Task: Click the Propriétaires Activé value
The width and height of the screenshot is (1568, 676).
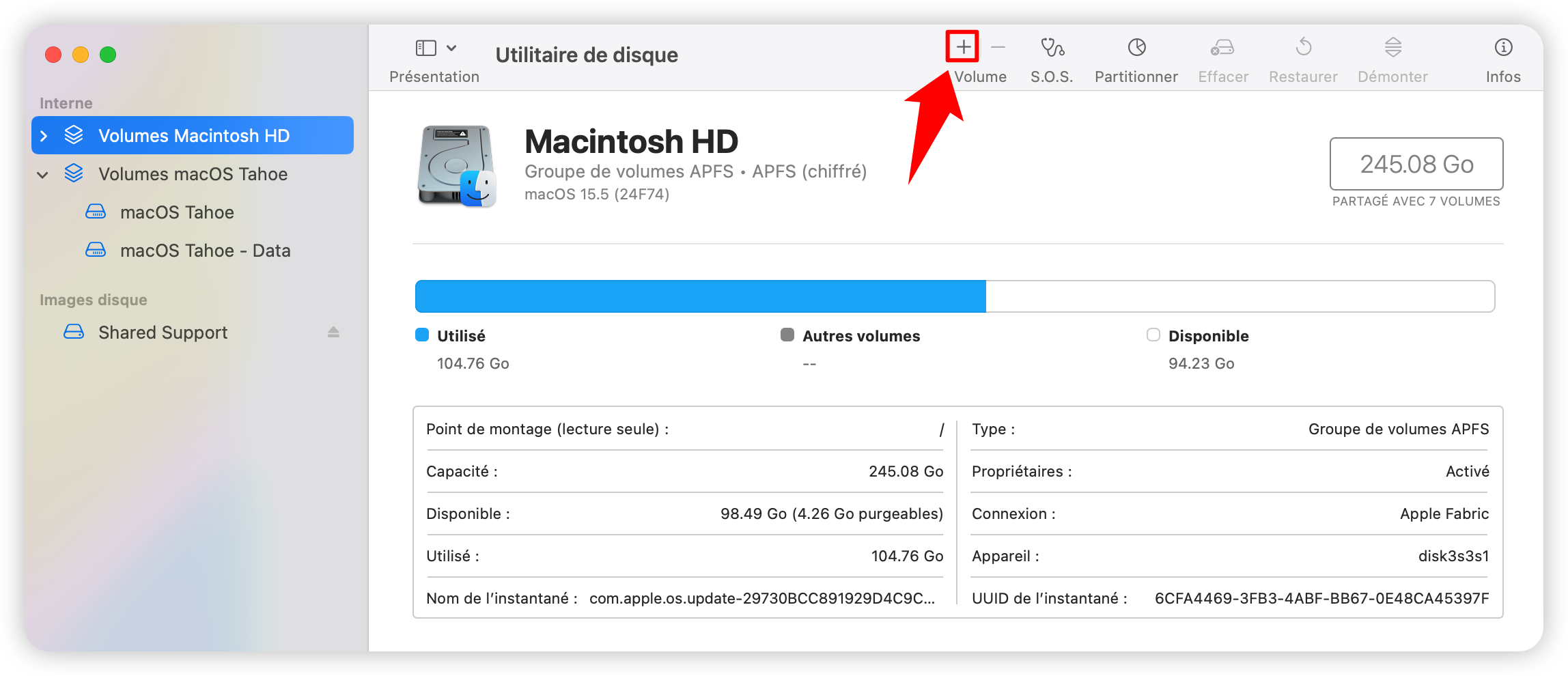Action: click(x=1468, y=472)
